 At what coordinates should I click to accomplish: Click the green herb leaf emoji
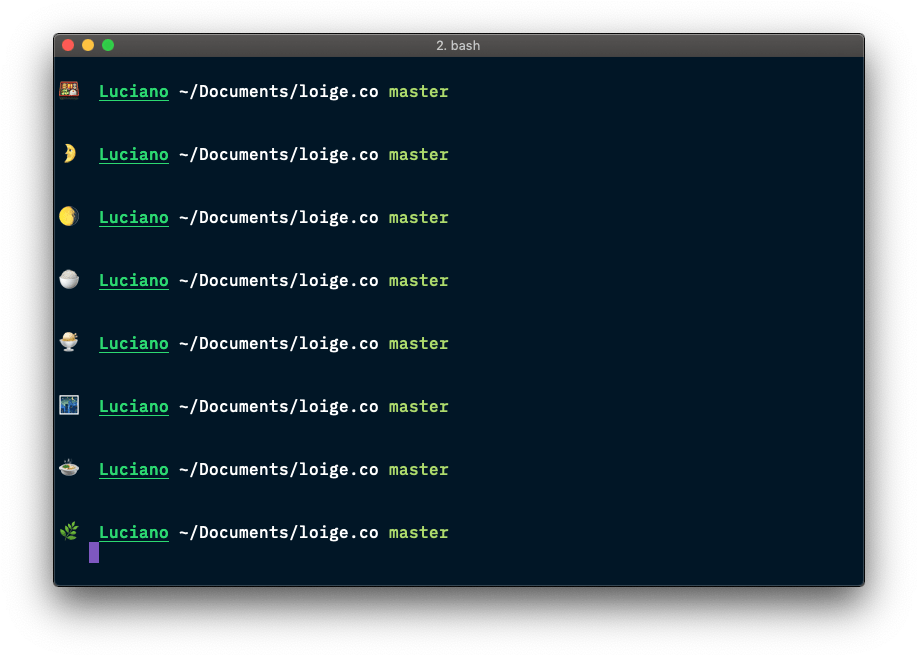coord(69,531)
